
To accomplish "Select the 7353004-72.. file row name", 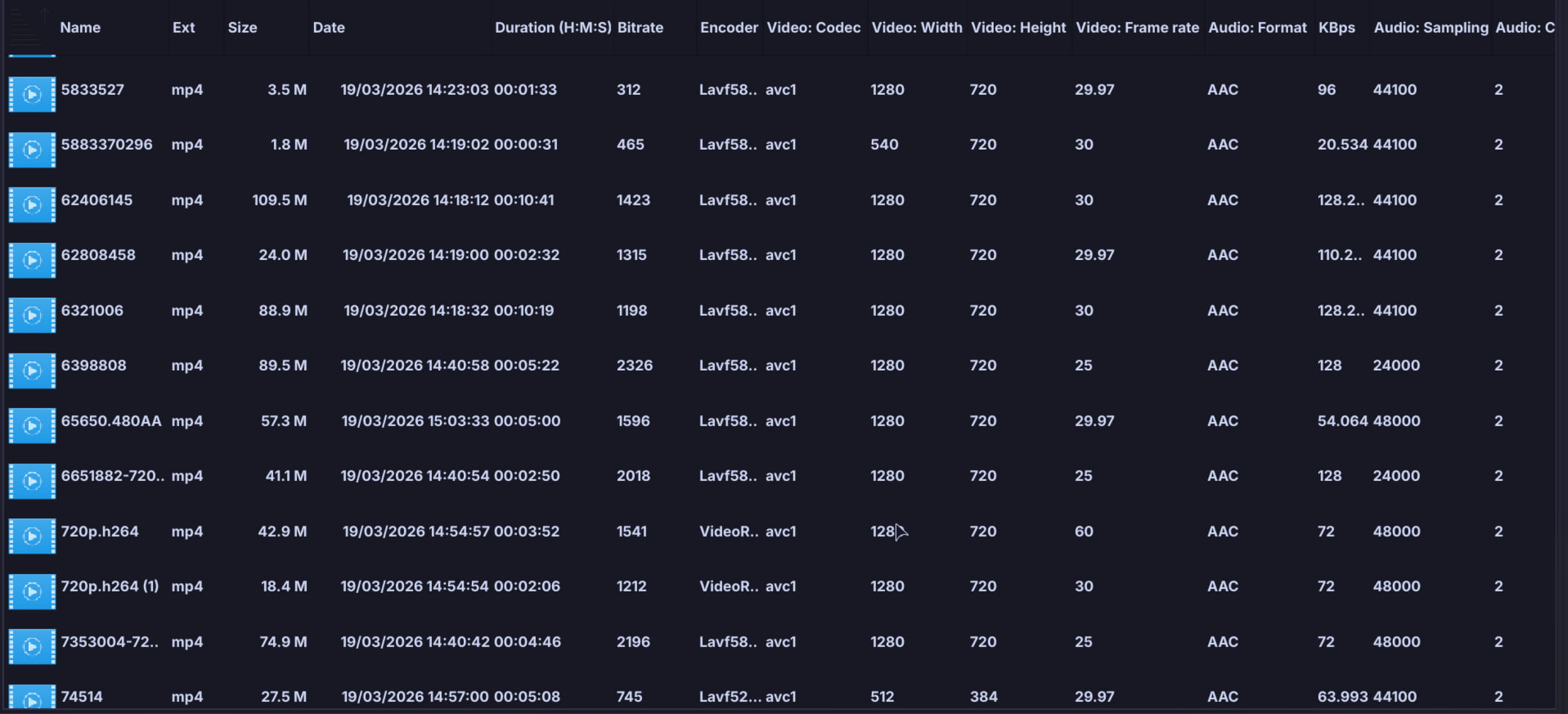I will (x=110, y=641).
